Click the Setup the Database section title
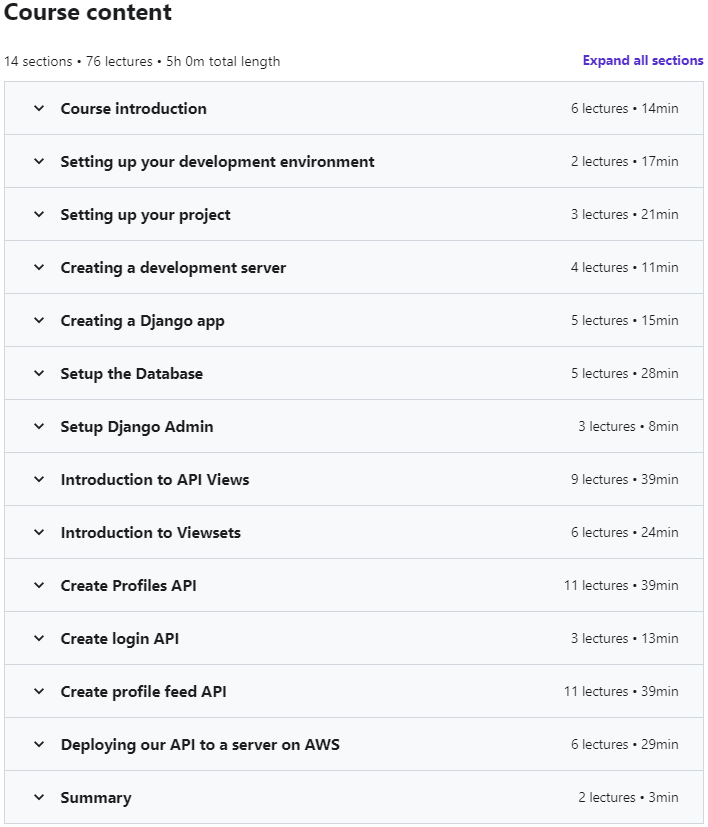This screenshot has width=708, height=827. tap(131, 373)
